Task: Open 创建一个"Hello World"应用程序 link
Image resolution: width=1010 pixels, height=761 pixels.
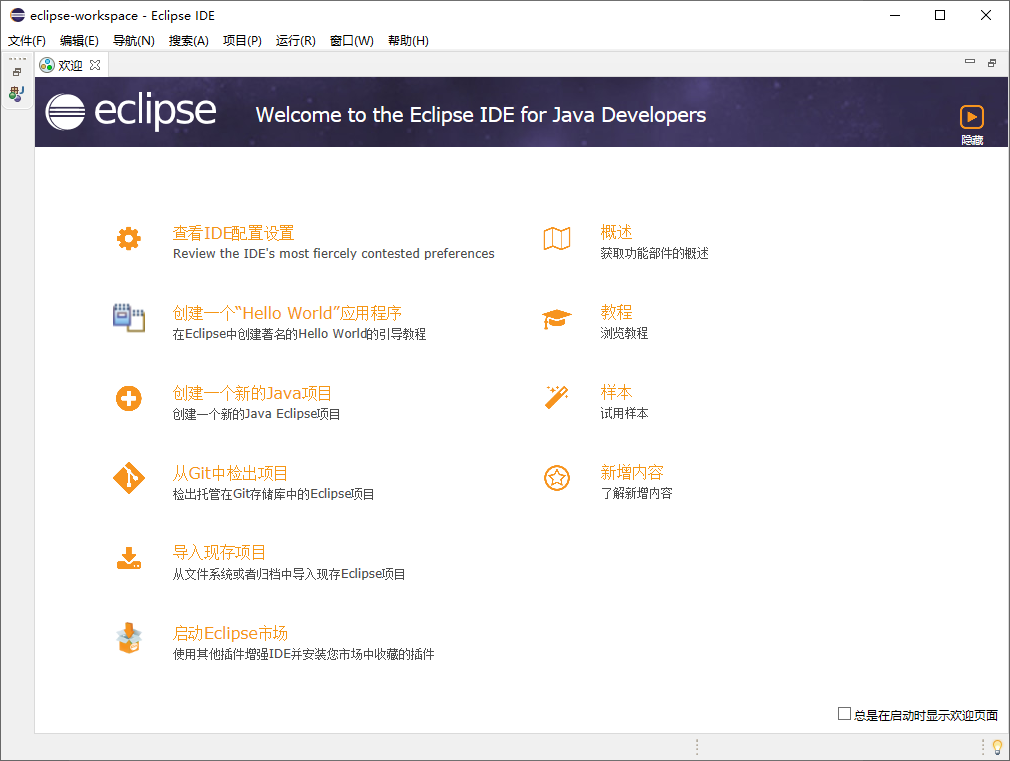Action: click(x=287, y=313)
